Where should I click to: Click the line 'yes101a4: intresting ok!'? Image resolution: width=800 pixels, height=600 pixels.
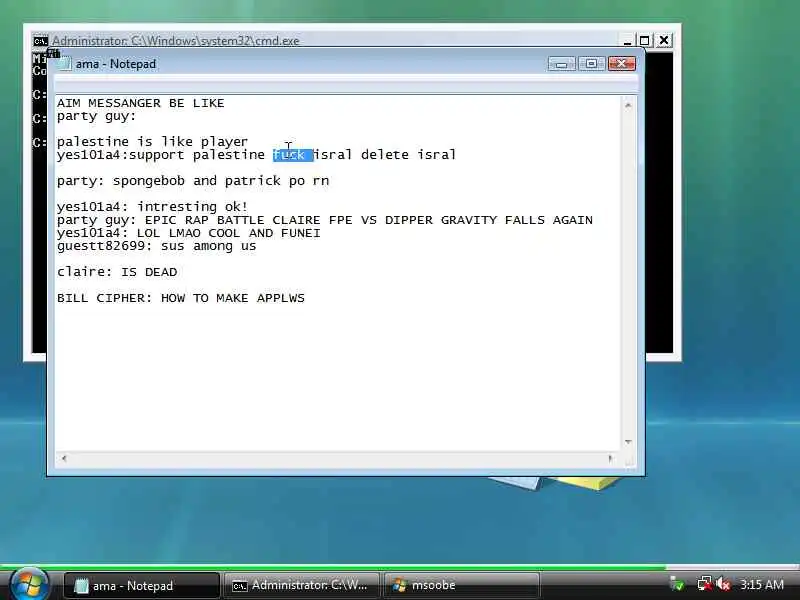[153, 207]
